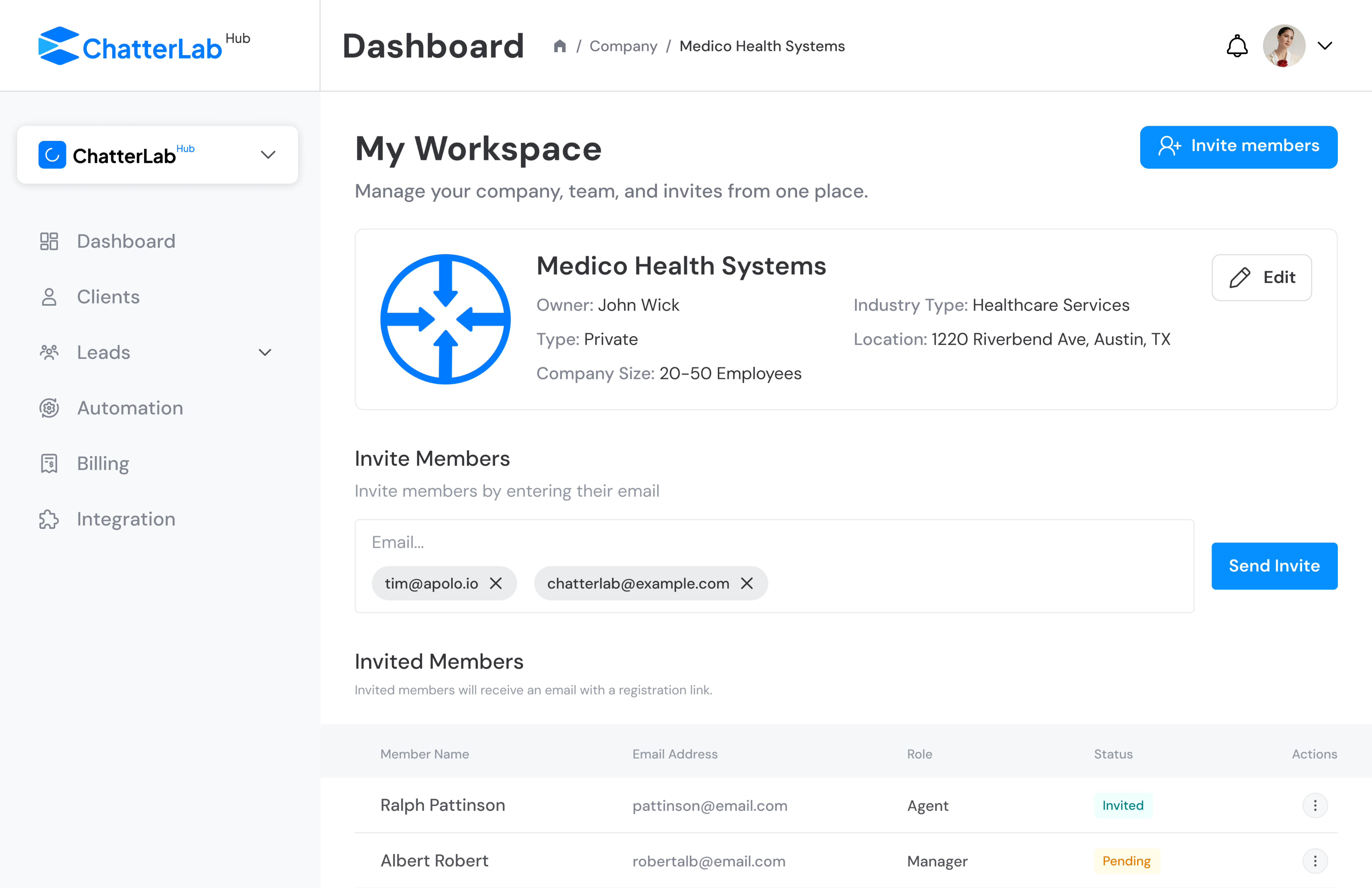Viewport: 1372px width, 888px height.
Task: Open Integration sidebar item
Action: click(x=126, y=519)
